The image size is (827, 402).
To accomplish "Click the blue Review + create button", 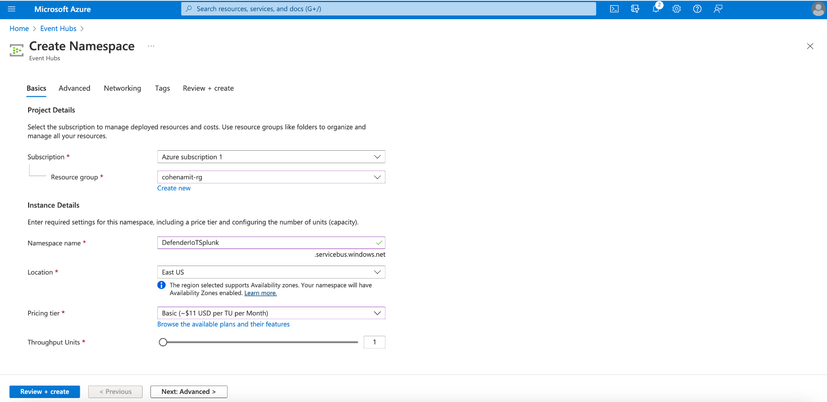I will 44,391.
